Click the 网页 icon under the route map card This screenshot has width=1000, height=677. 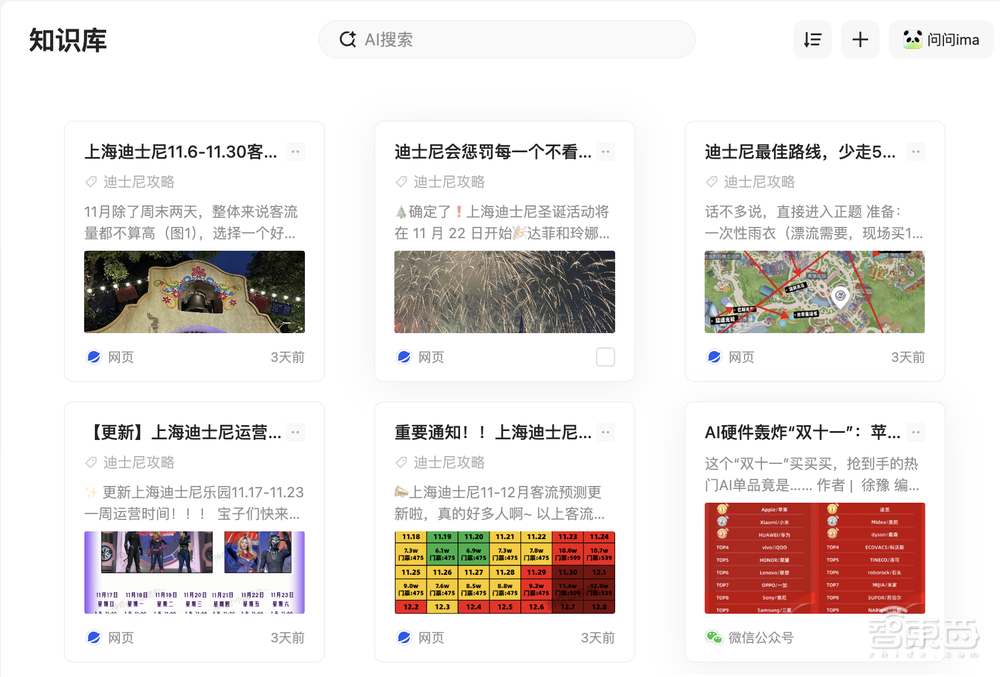[712, 356]
